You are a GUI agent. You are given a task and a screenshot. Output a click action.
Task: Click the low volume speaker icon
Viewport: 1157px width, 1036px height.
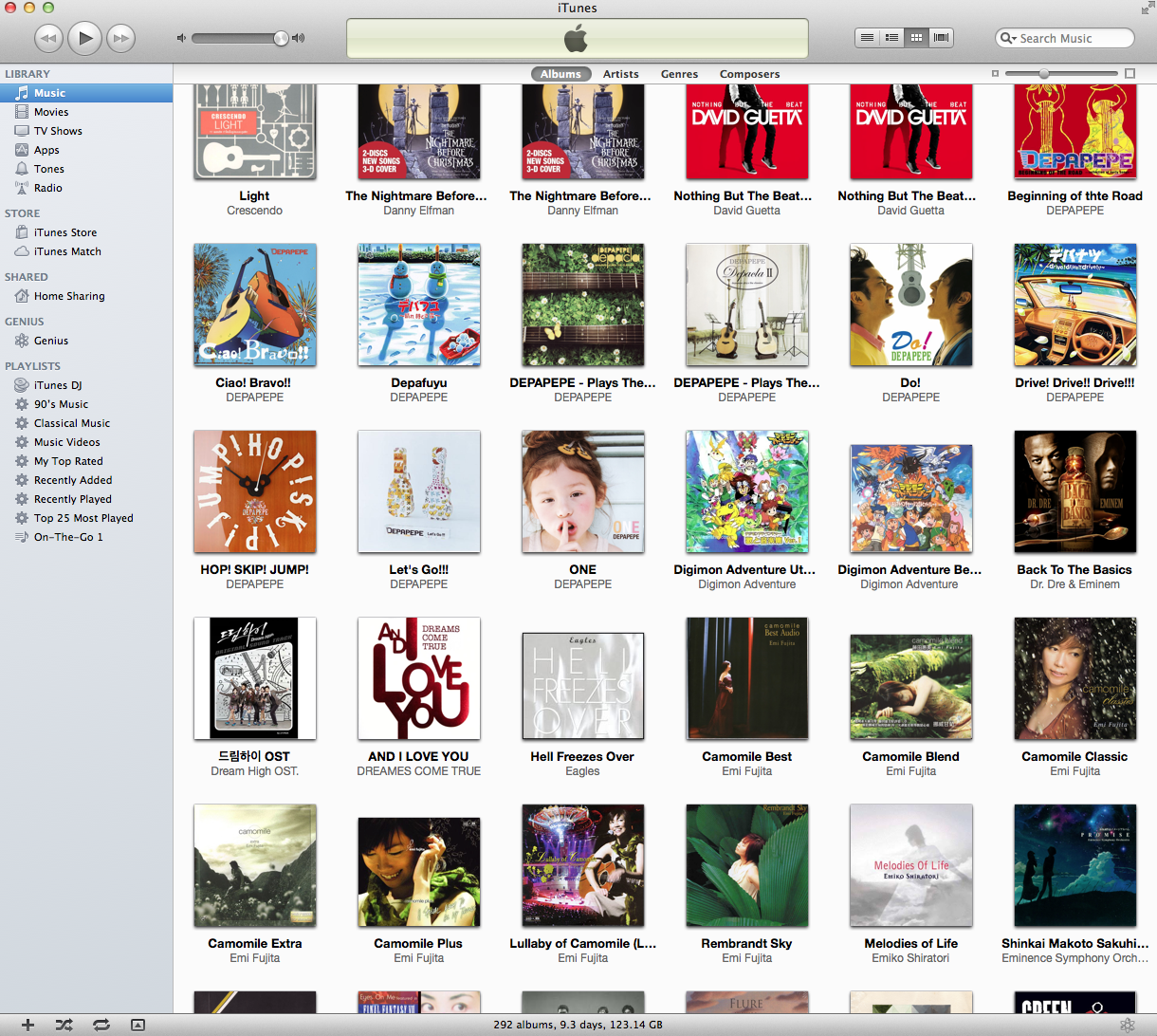tap(181, 38)
